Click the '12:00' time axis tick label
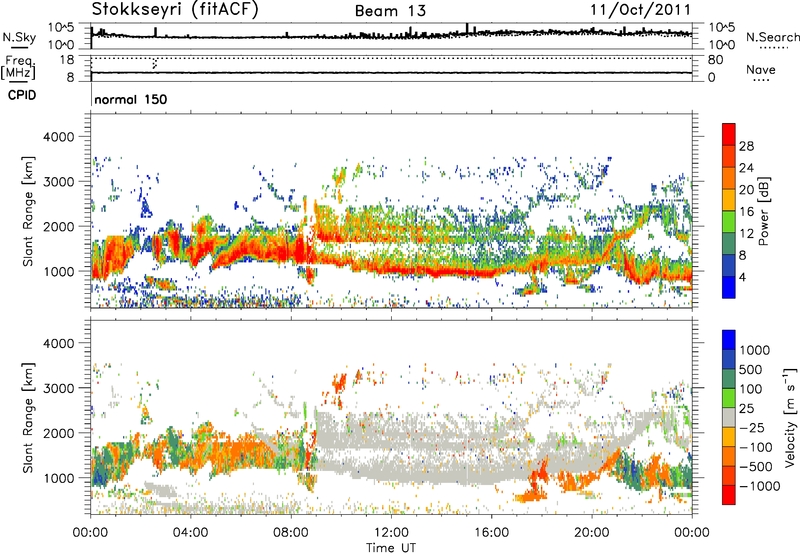Screen dimensions: 800x554 [x=391, y=533]
